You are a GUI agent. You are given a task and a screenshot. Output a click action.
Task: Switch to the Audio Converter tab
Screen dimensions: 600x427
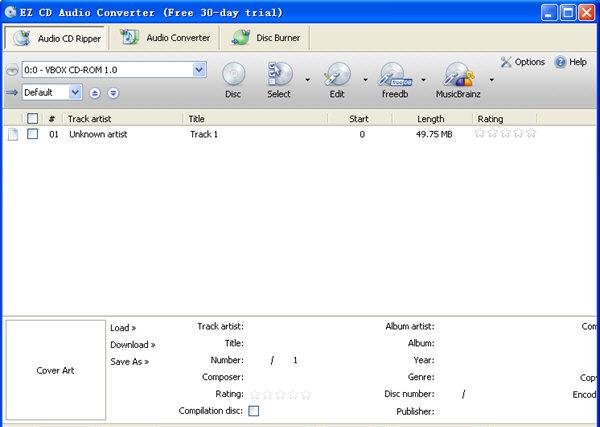(165, 38)
